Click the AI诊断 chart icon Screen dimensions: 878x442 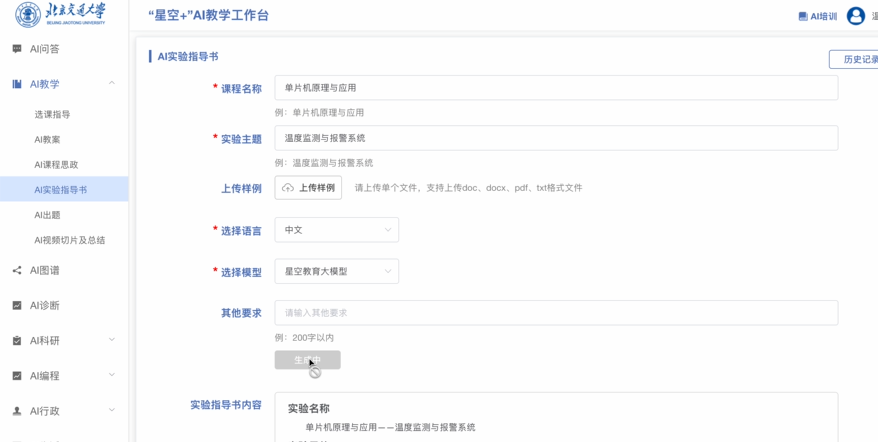[17, 305]
